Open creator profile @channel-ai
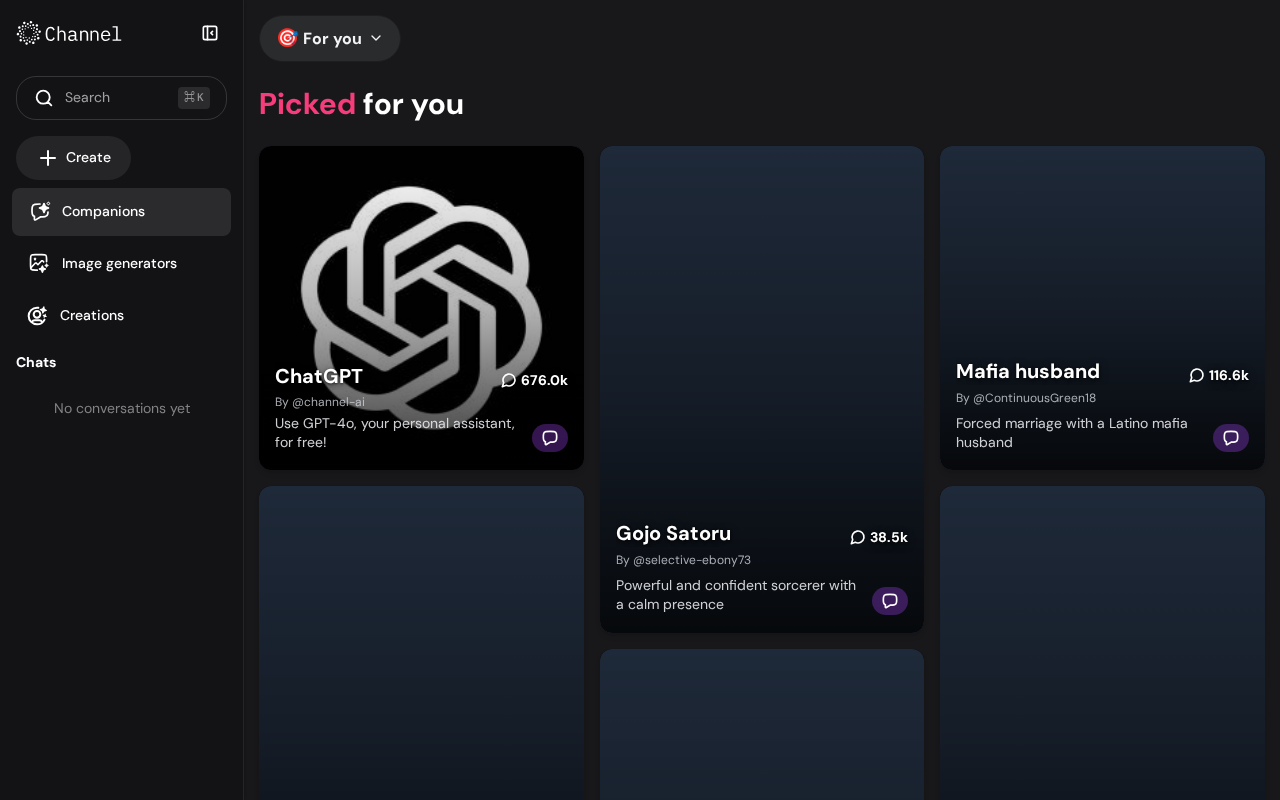The image size is (1280, 800). point(328,402)
